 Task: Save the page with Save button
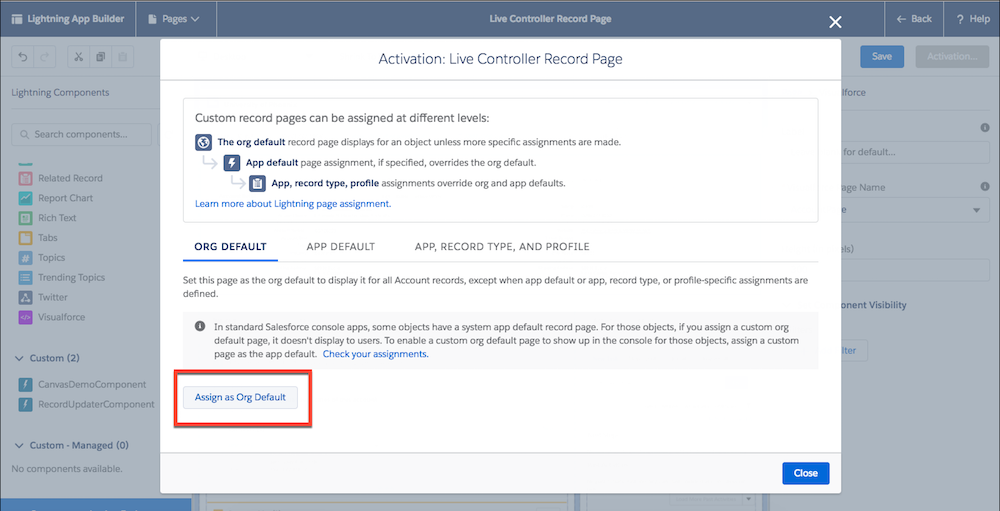[x=882, y=56]
